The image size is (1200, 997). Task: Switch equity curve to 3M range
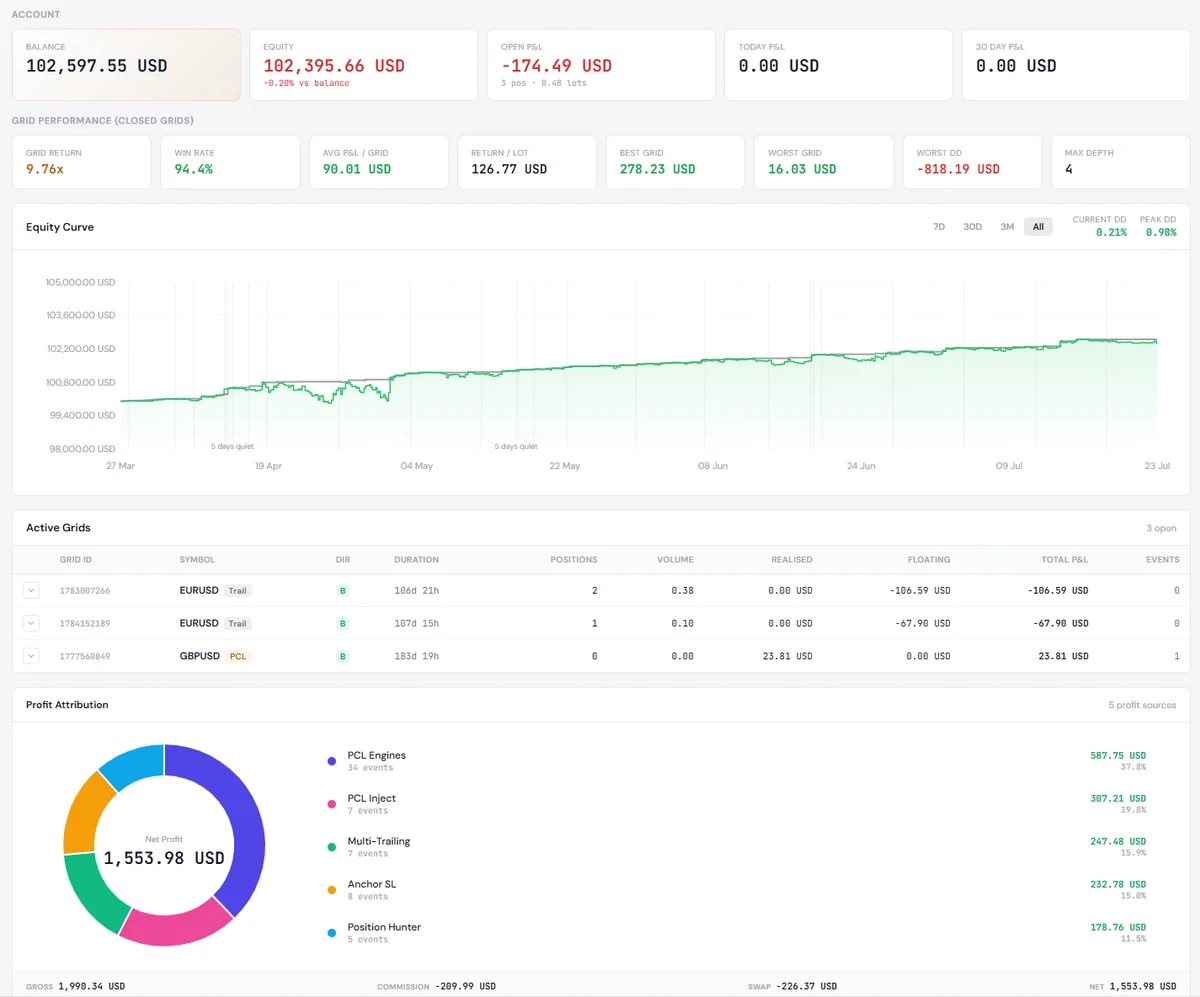coord(1007,227)
